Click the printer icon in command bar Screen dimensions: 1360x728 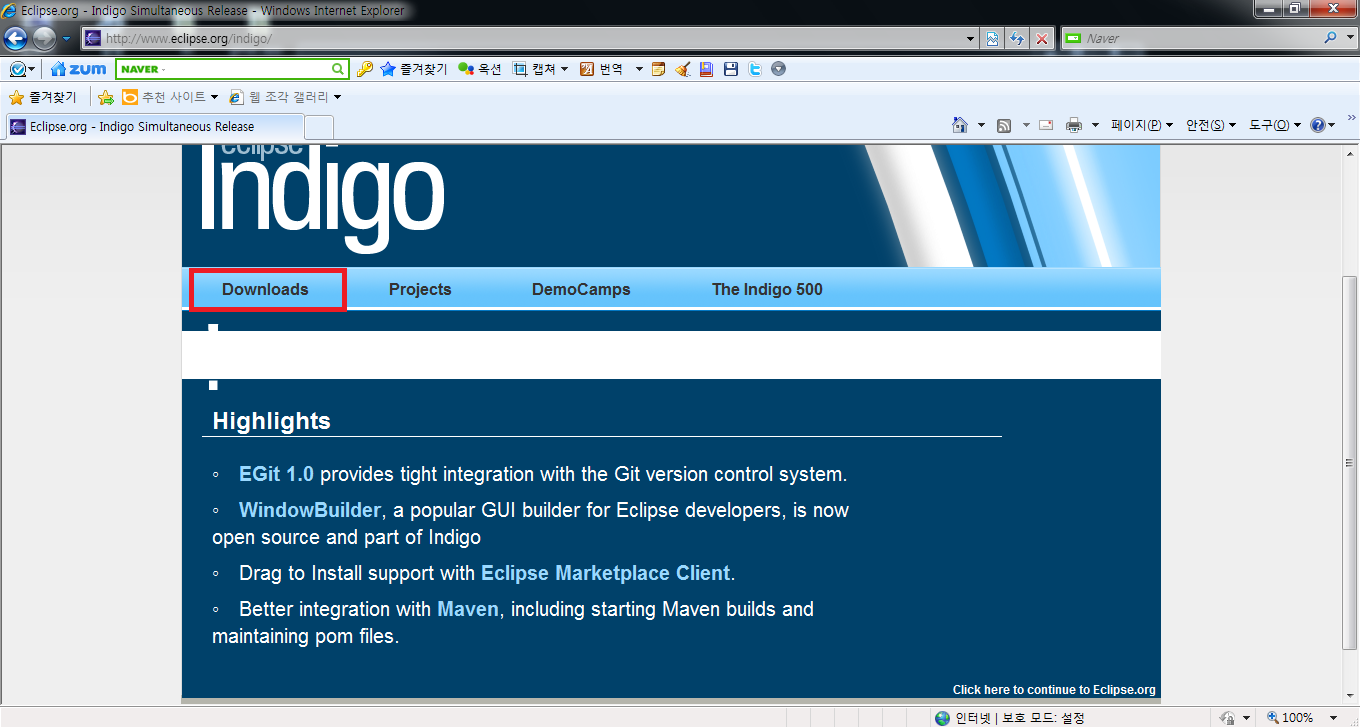(1074, 125)
